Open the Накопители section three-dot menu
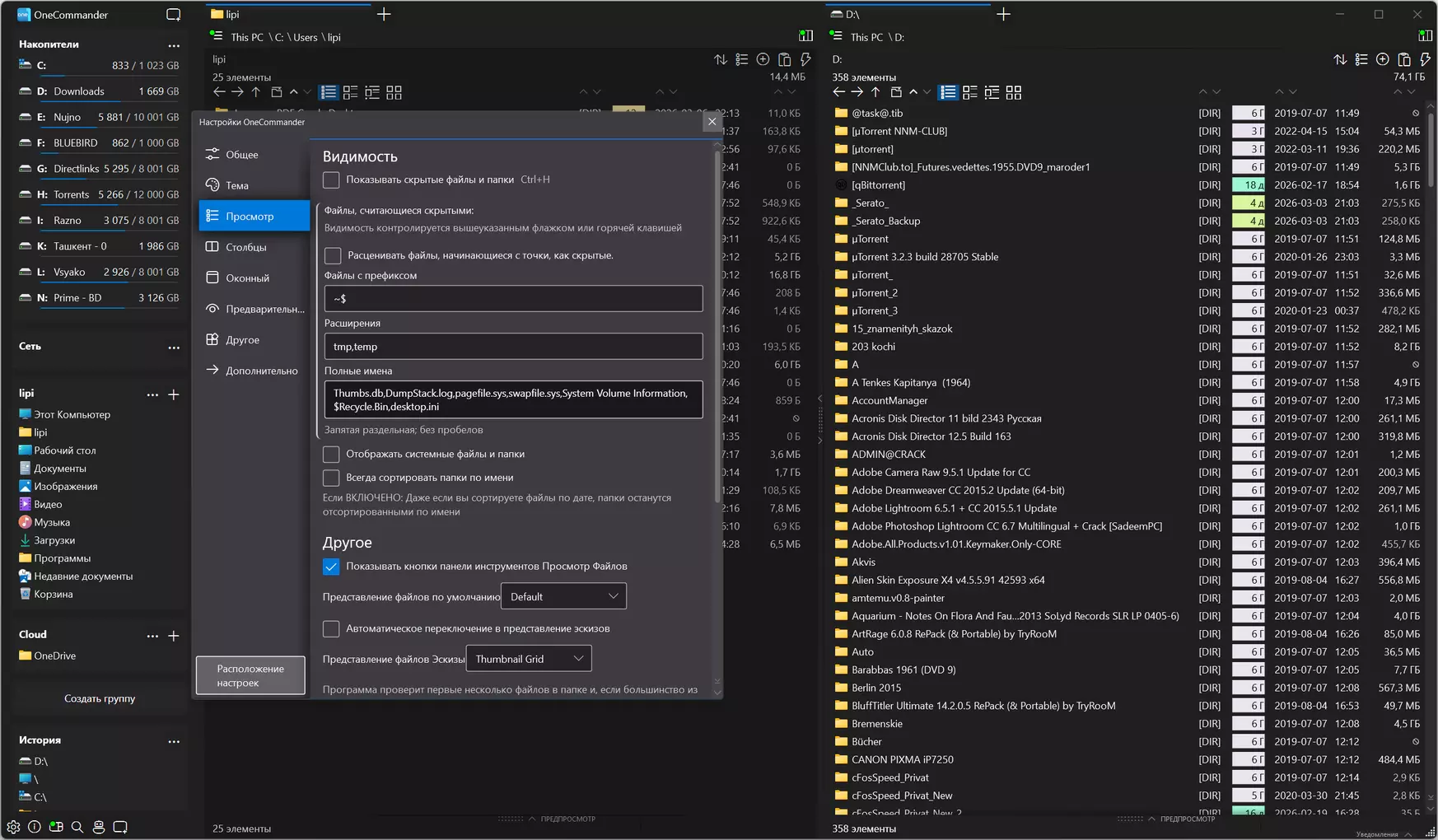The height and width of the screenshot is (840, 1438). [174, 44]
